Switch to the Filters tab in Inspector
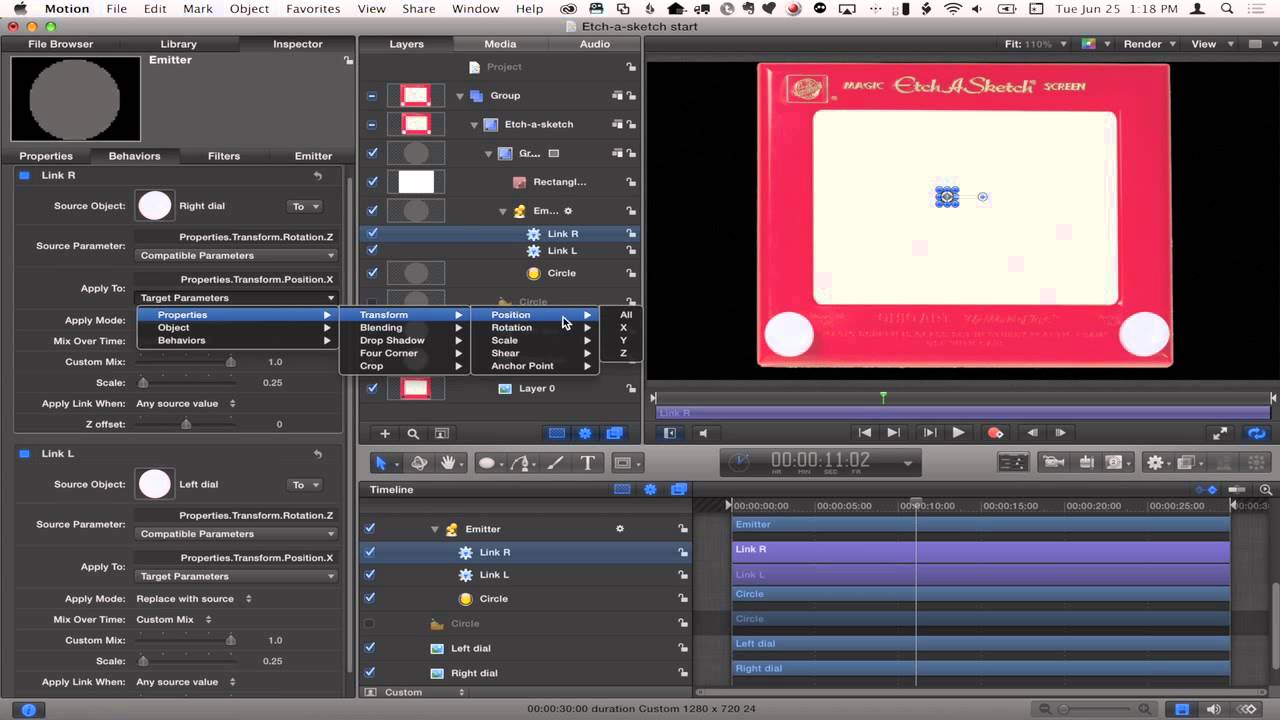The width and height of the screenshot is (1280, 720). 224,156
